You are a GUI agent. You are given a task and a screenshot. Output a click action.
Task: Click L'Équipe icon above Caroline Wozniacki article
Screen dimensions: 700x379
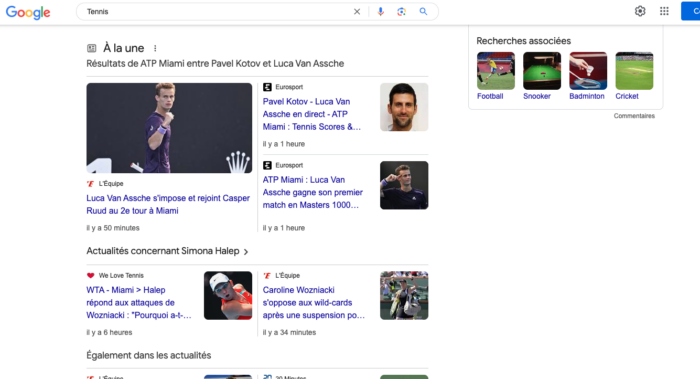267,275
